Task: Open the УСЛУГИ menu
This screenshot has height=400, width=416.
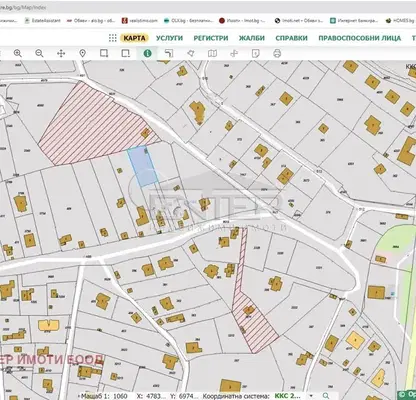Action: click(x=170, y=38)
